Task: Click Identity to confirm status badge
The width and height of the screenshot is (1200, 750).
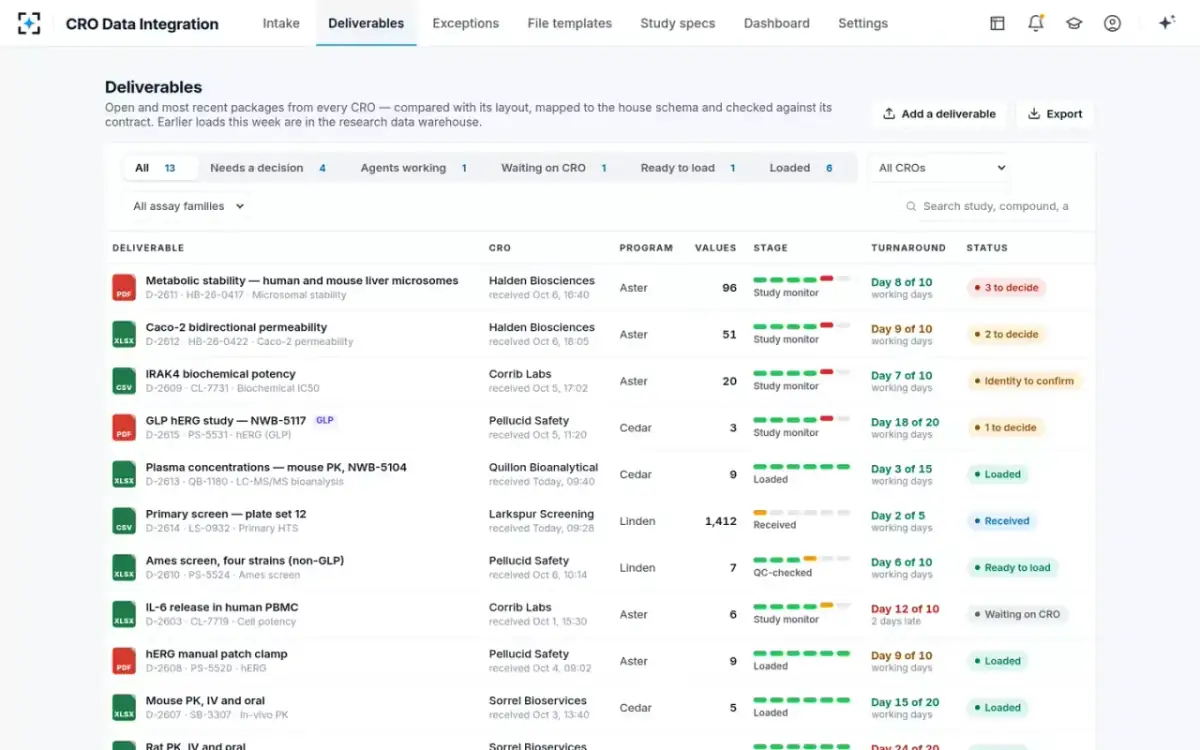Action: pyautogui.click(x=1024, y=381)
